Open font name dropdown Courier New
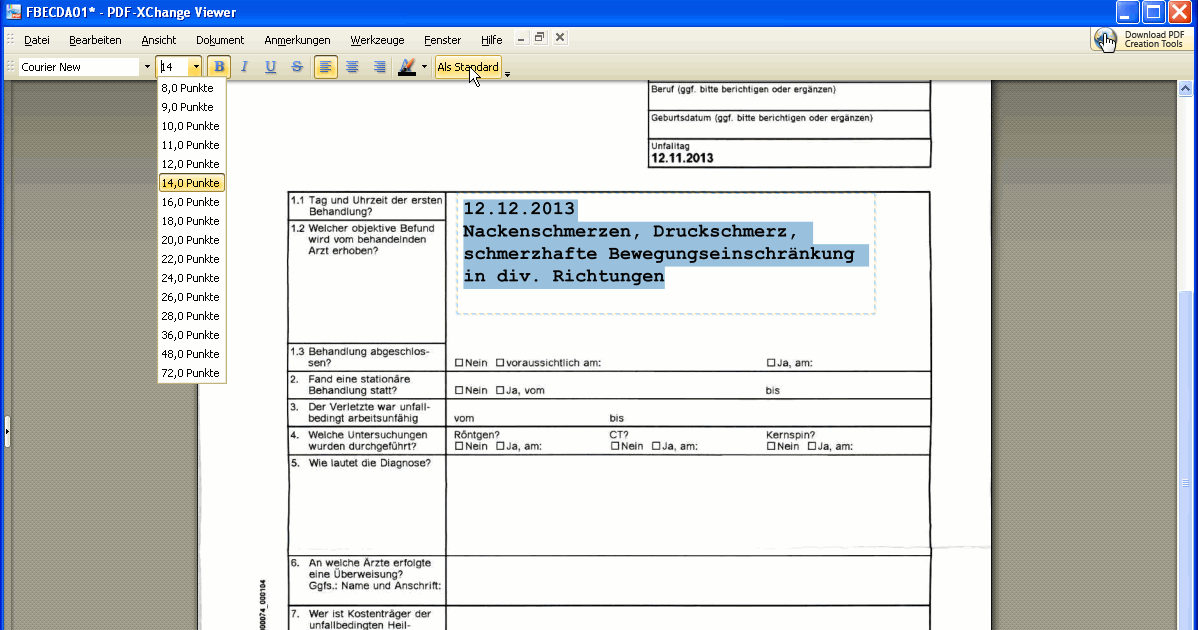Screen dimensions: 1198x630 [147, 67]
